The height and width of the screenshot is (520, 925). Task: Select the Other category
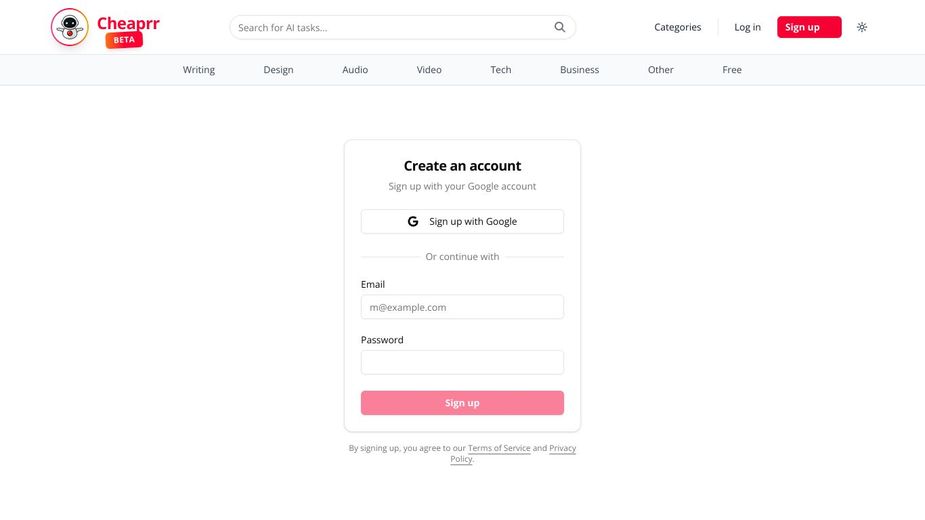pos(660,70)
